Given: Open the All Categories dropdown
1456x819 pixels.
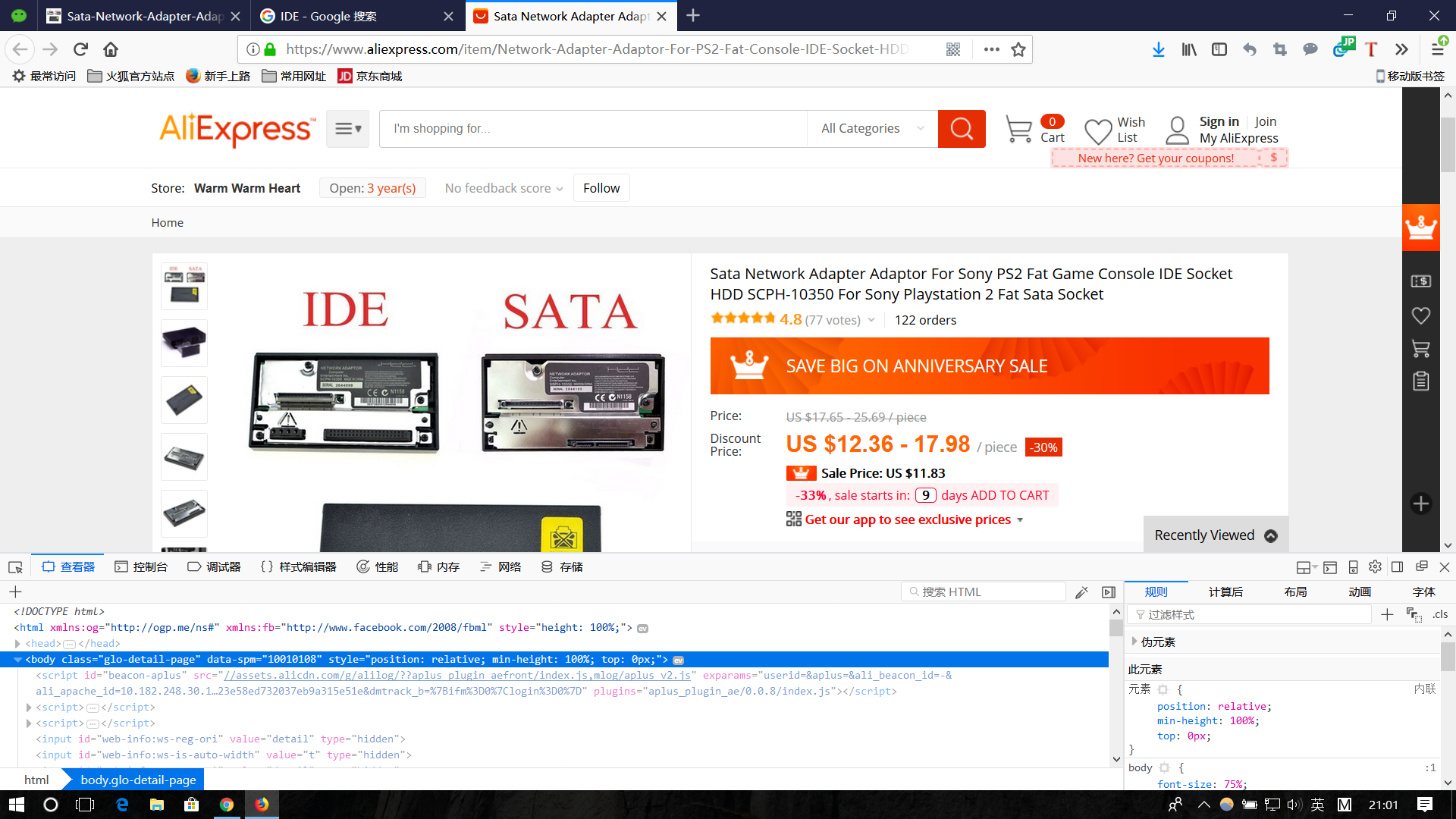Looking at the screenshot, I should click(872, 129).
